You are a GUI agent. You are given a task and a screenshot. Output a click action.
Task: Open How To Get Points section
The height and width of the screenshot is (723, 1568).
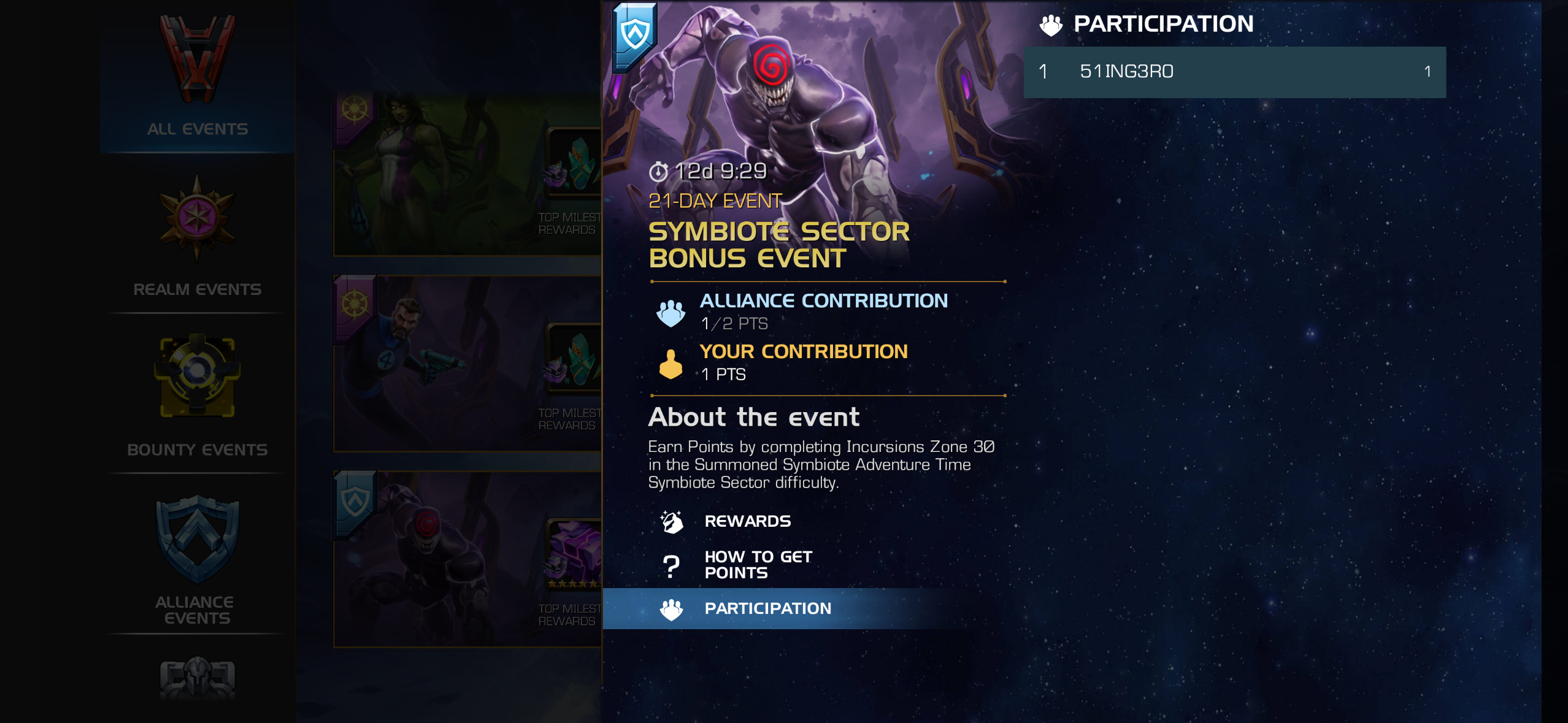[x=758, y=565]
